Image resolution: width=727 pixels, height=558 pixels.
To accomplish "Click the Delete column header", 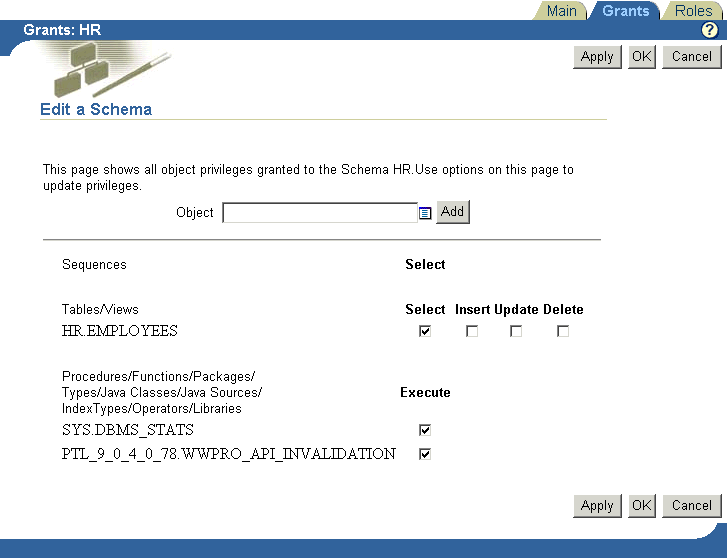I will tap(563, 309).
